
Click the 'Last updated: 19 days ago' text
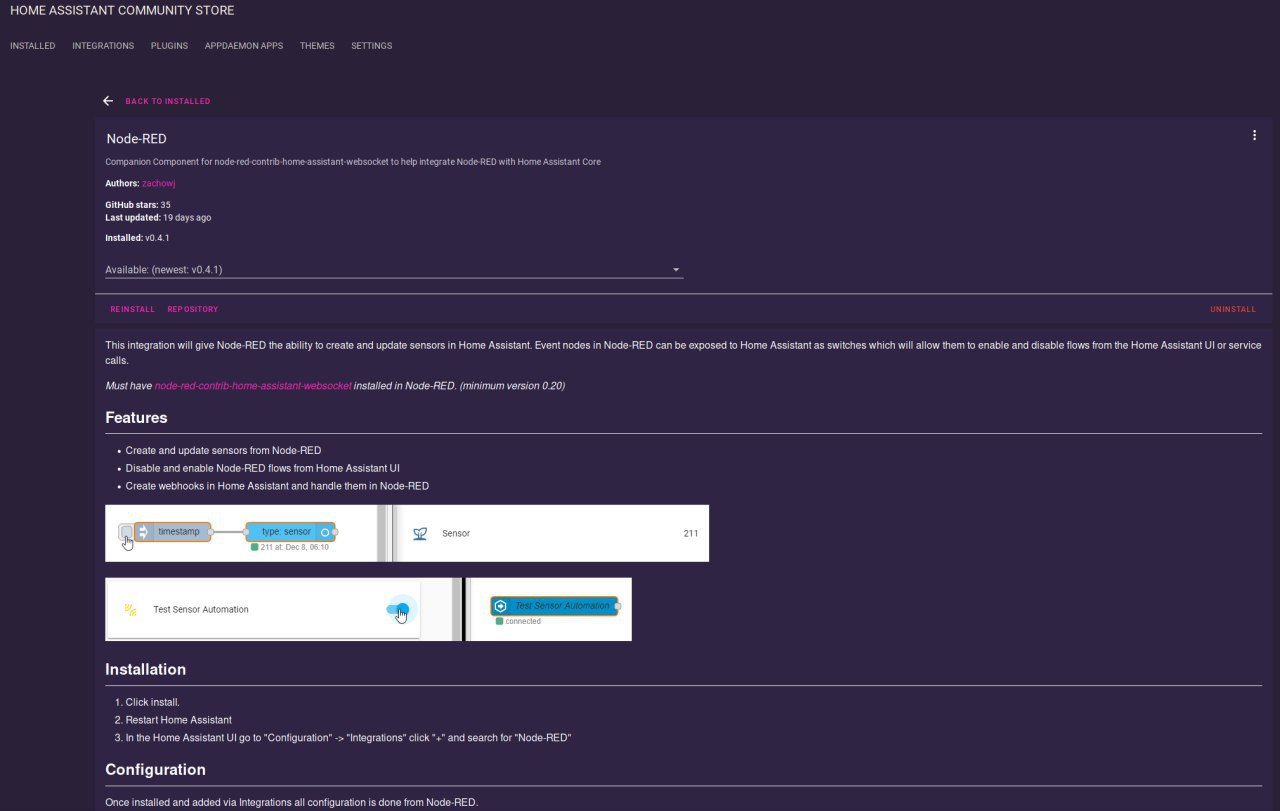[158, 217]
